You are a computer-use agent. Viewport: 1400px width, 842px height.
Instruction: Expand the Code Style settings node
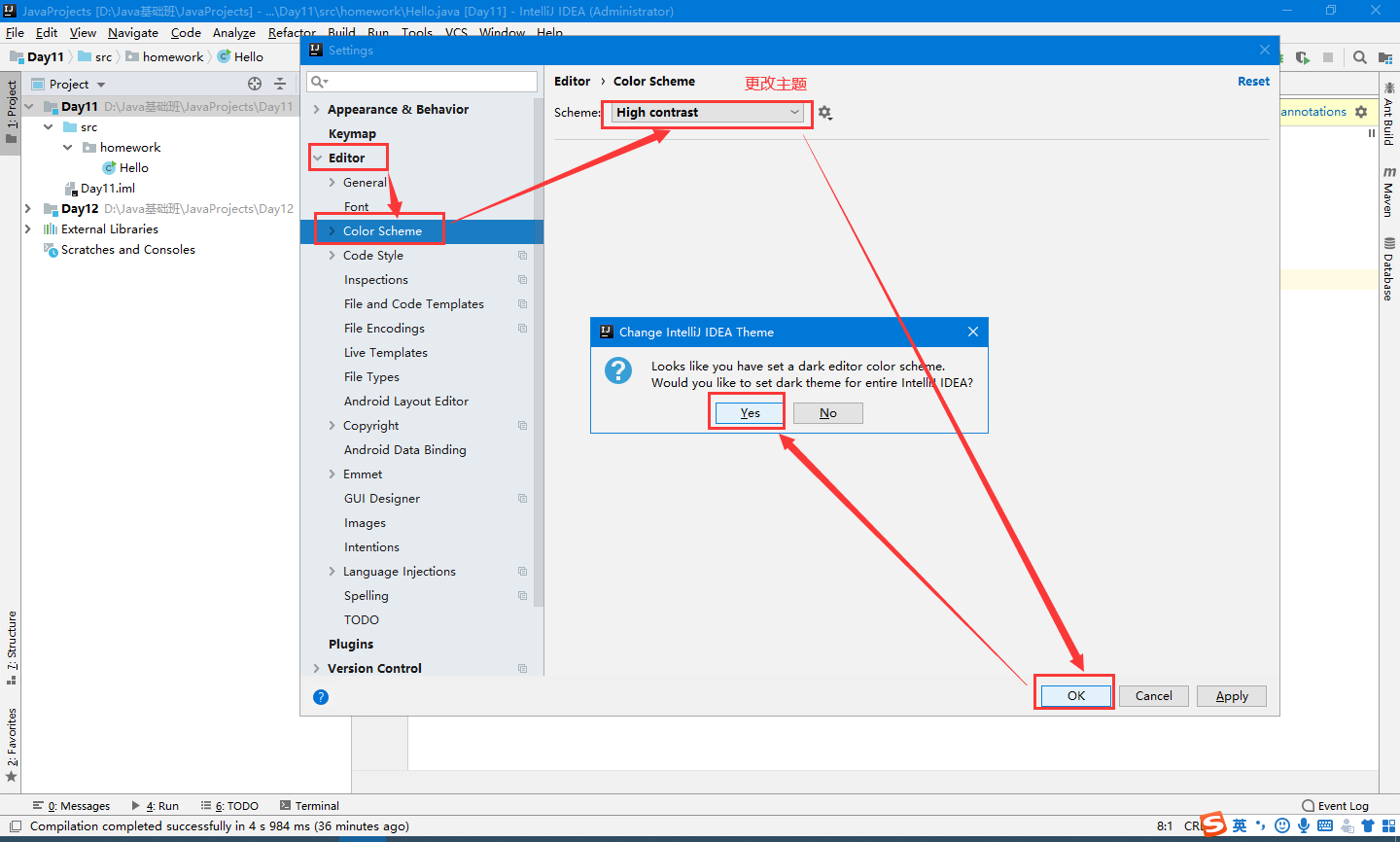(332, 255)
